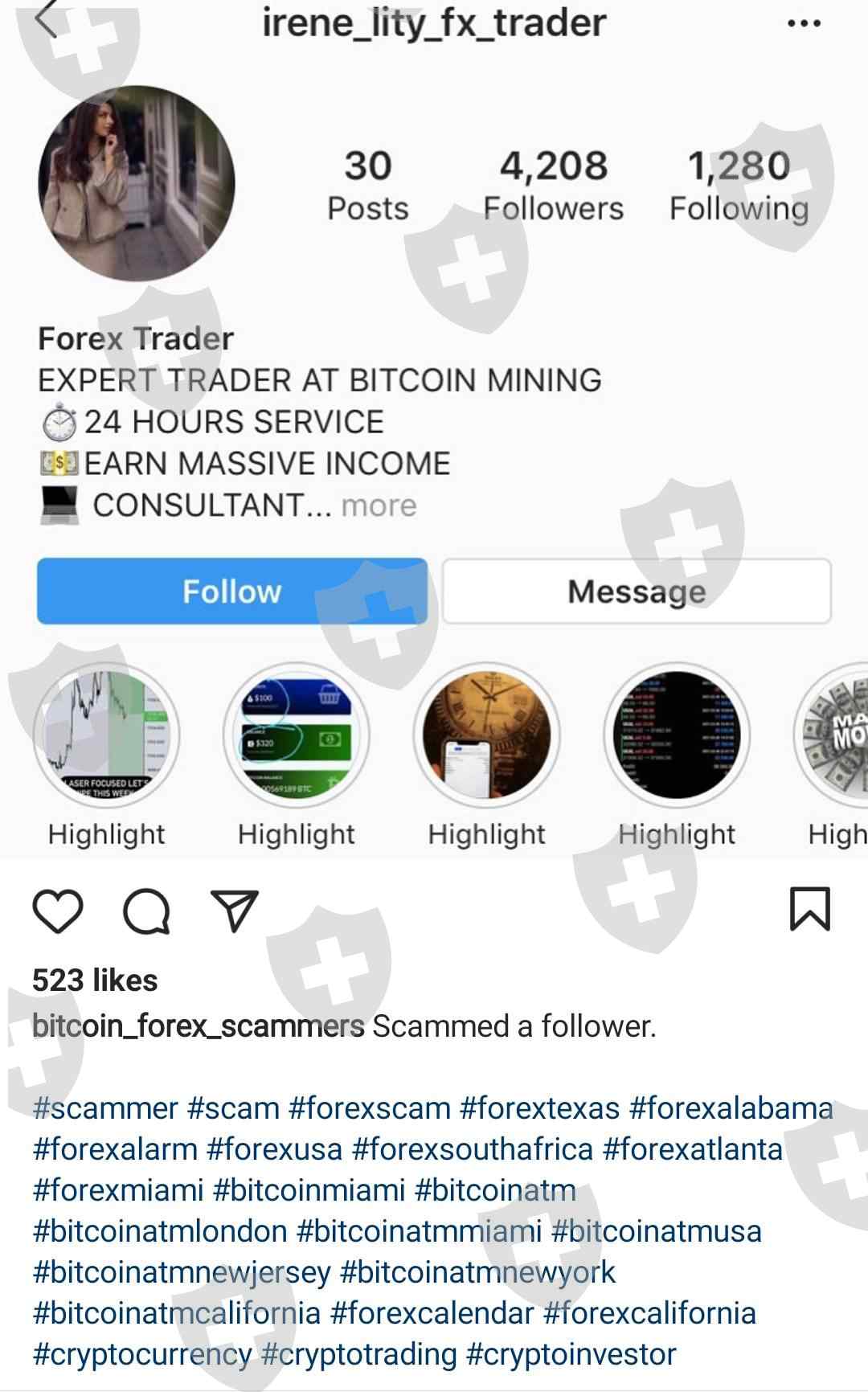Image resolution: width=868 pixels, height=1392 pixels.
Task: Open the profile picture
Action: click(137, 183)
